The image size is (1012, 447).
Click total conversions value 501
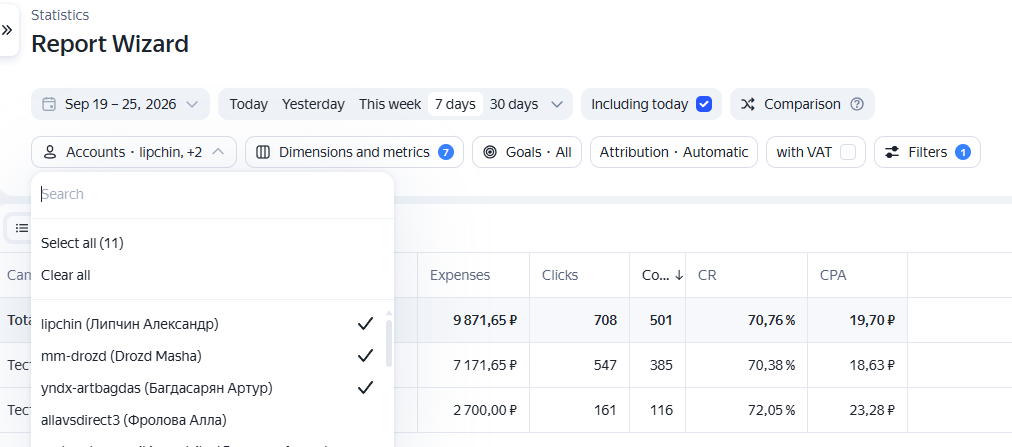[x=661, y=321]
